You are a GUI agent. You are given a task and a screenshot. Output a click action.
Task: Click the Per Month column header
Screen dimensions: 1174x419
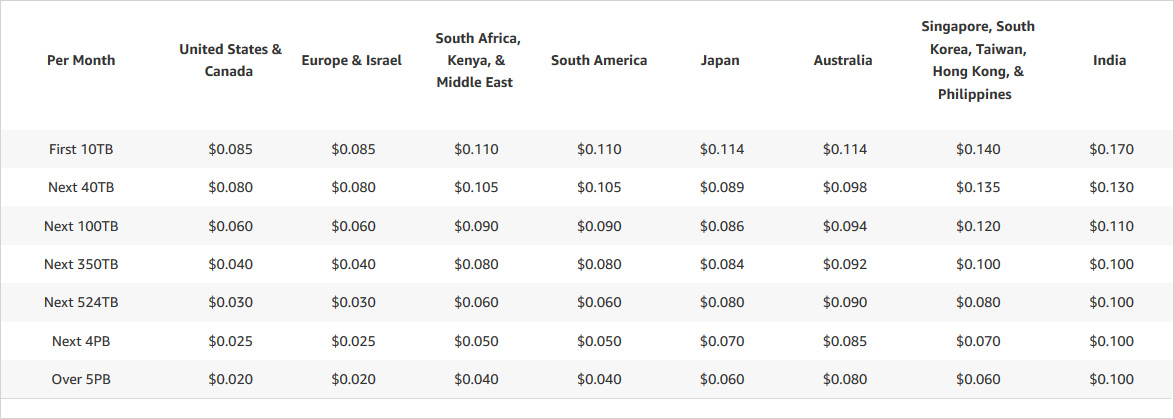81,60
